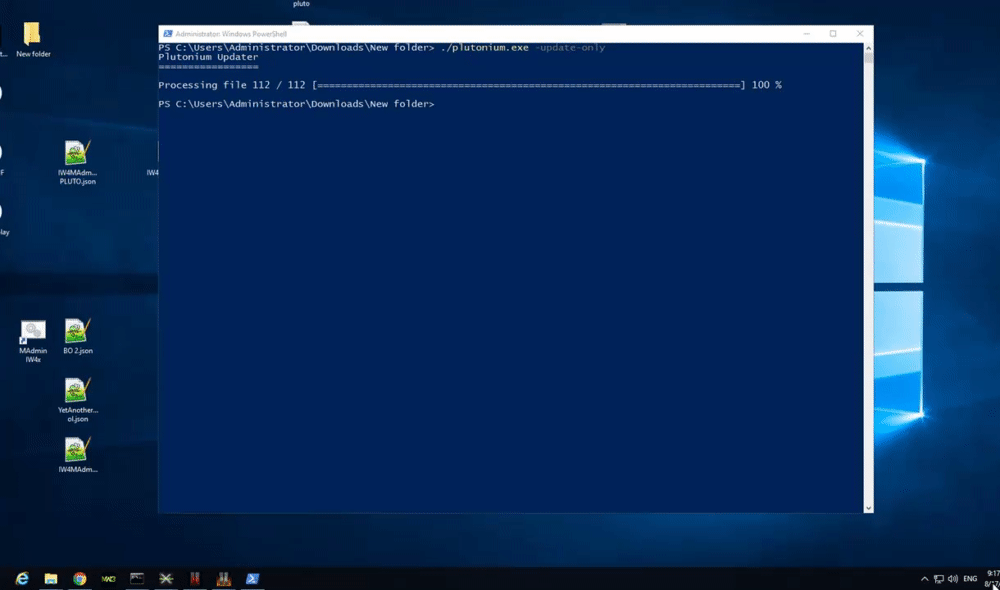Open Internet Explorer from the taskbar
Screen dimensions: 1000x590
click(22, 579)
